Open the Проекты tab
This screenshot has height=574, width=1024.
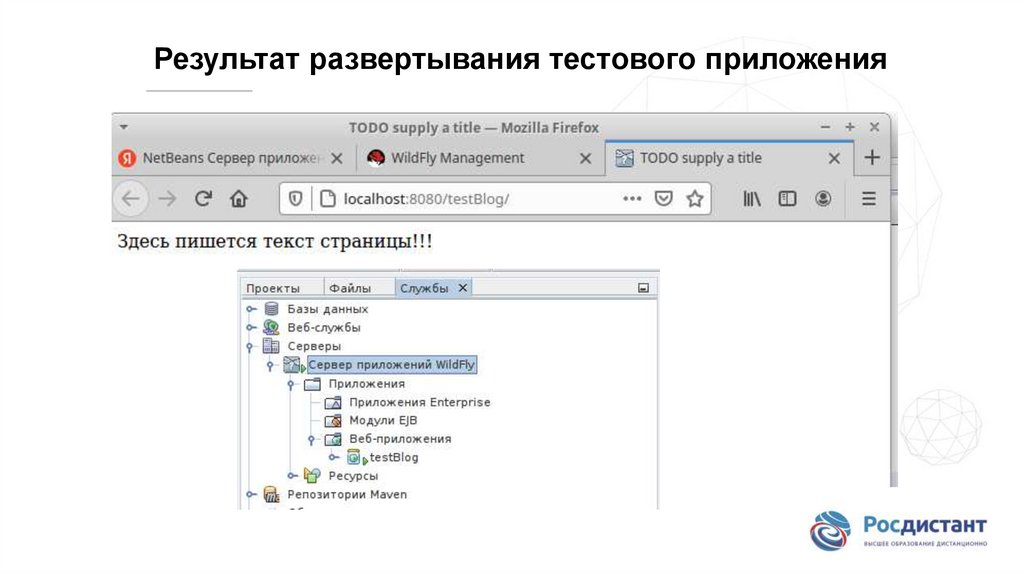pyautogui.click(x=273, y=288)
